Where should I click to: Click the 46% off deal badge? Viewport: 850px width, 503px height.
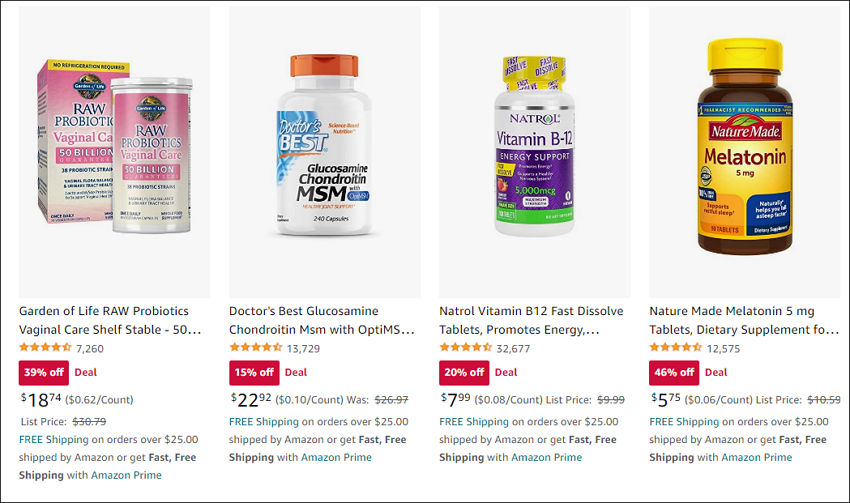(674, 372)
